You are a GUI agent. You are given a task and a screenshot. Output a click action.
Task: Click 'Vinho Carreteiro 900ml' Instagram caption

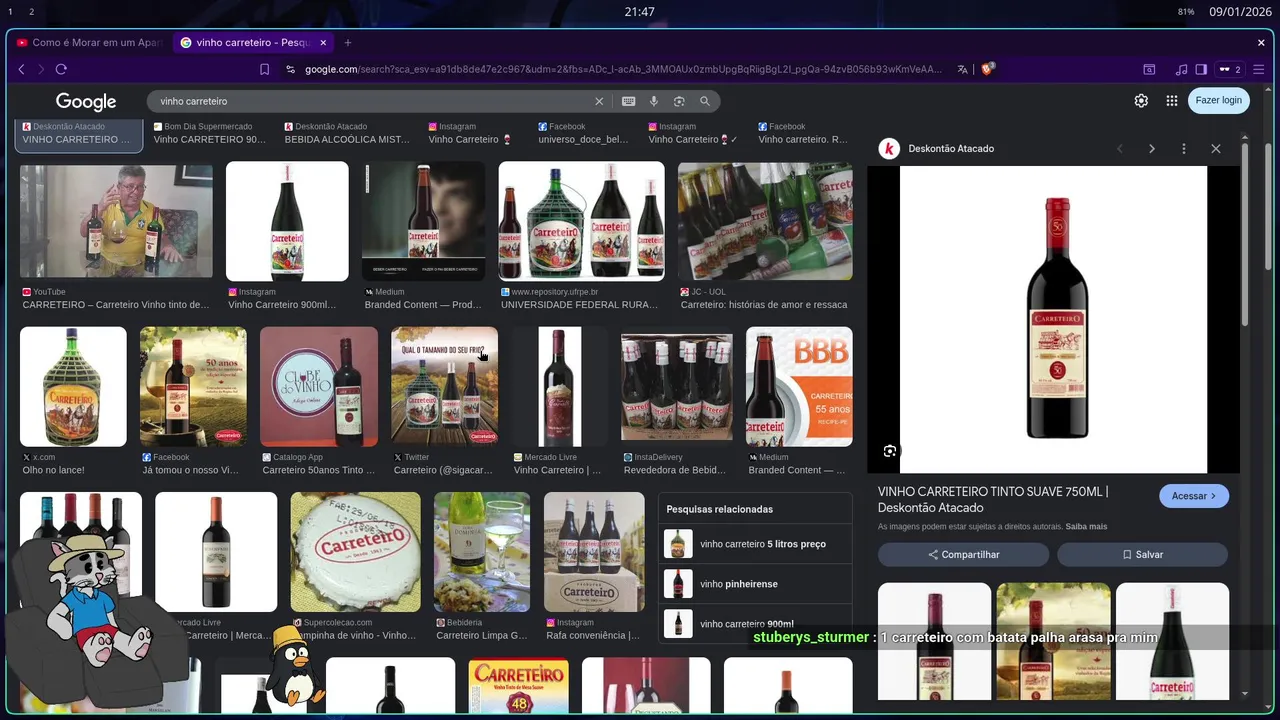[282, 305]
